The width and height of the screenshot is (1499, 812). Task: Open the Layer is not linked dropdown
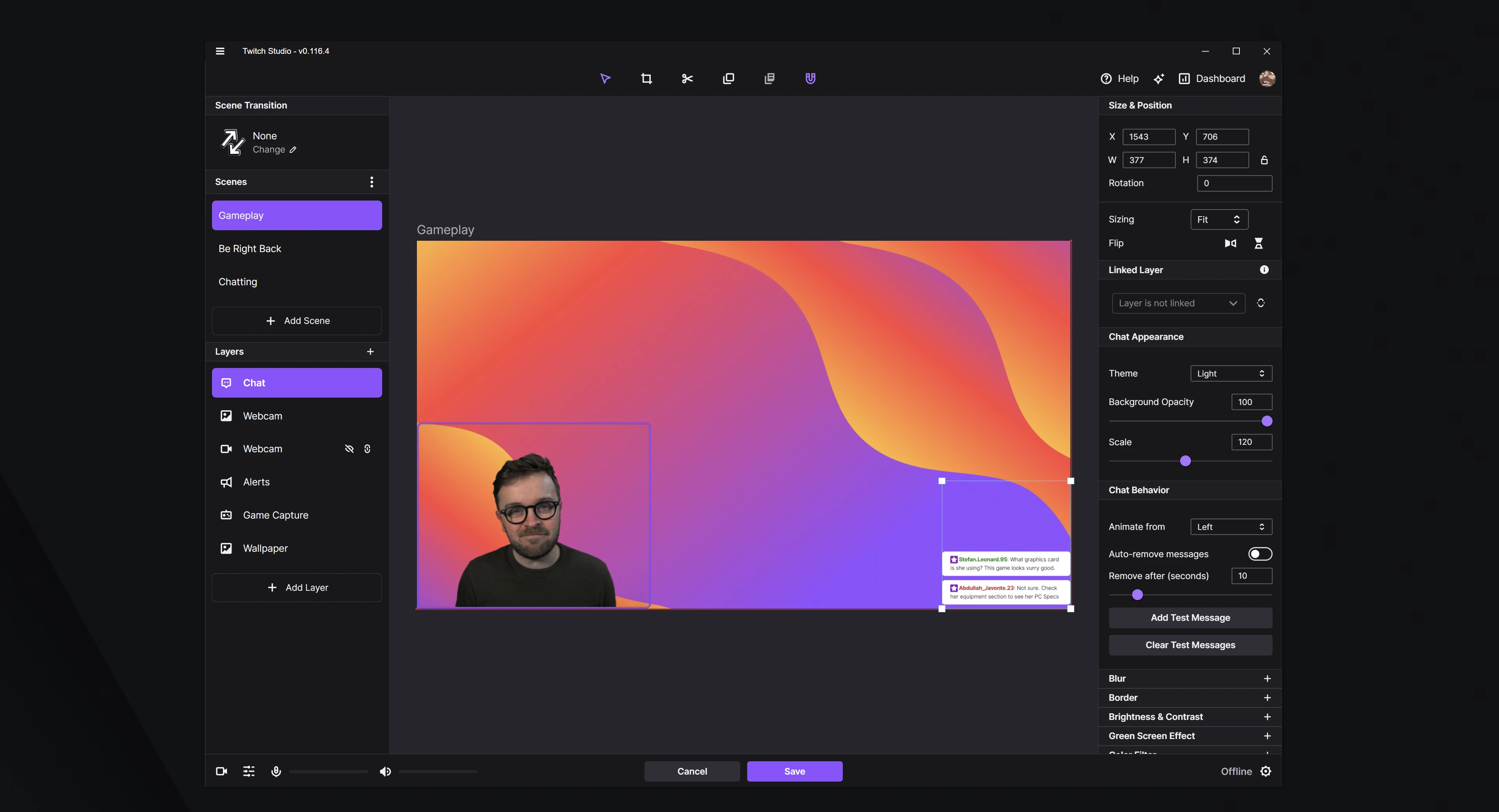(1179, 303)
